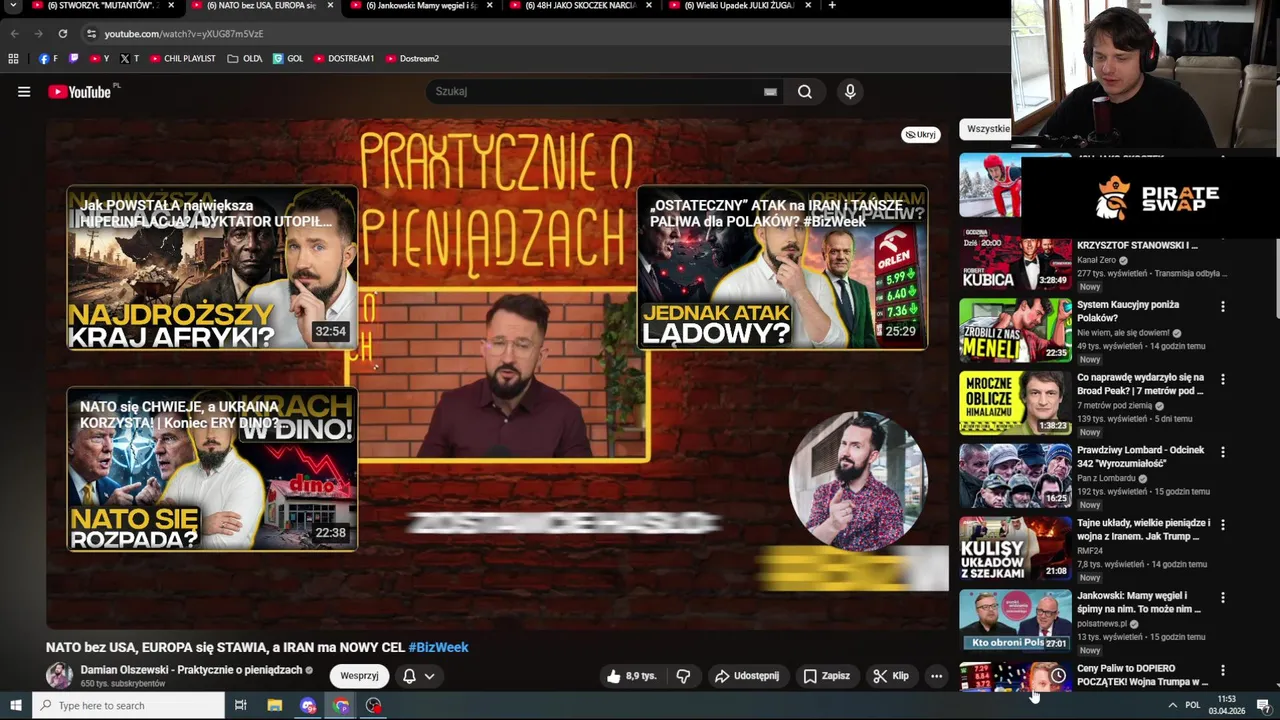Open a new browser tab
1280x720 pixels.
click(832, 6)
